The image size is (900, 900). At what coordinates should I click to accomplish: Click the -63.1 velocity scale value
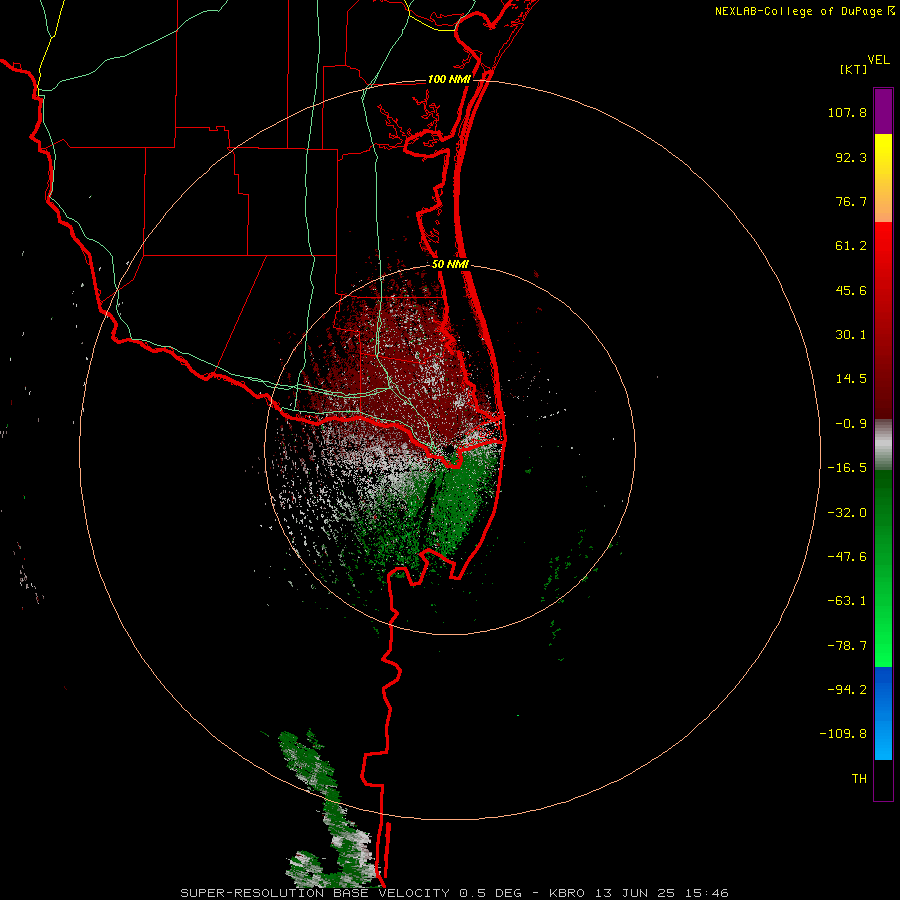tap(847, 601)
